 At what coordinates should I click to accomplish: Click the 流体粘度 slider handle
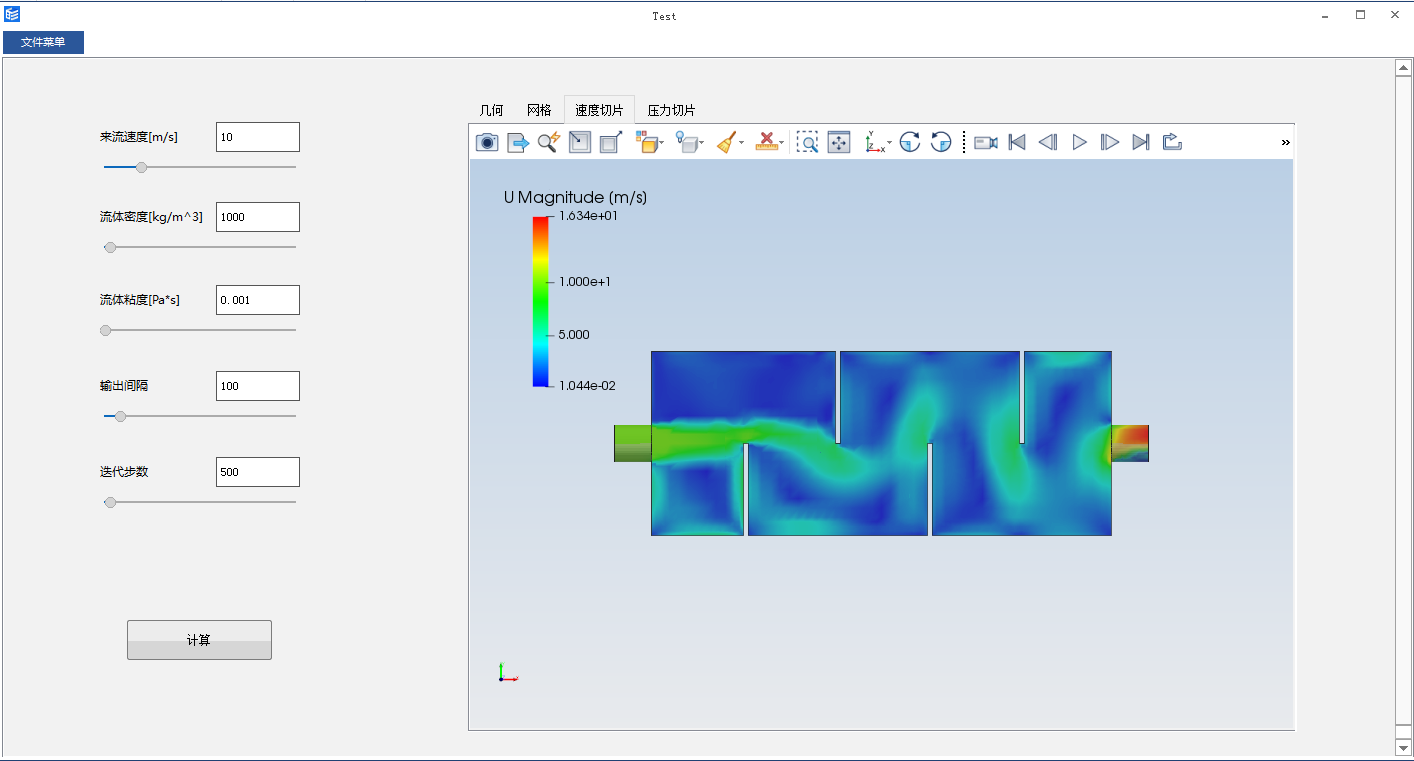click(105, 330)
